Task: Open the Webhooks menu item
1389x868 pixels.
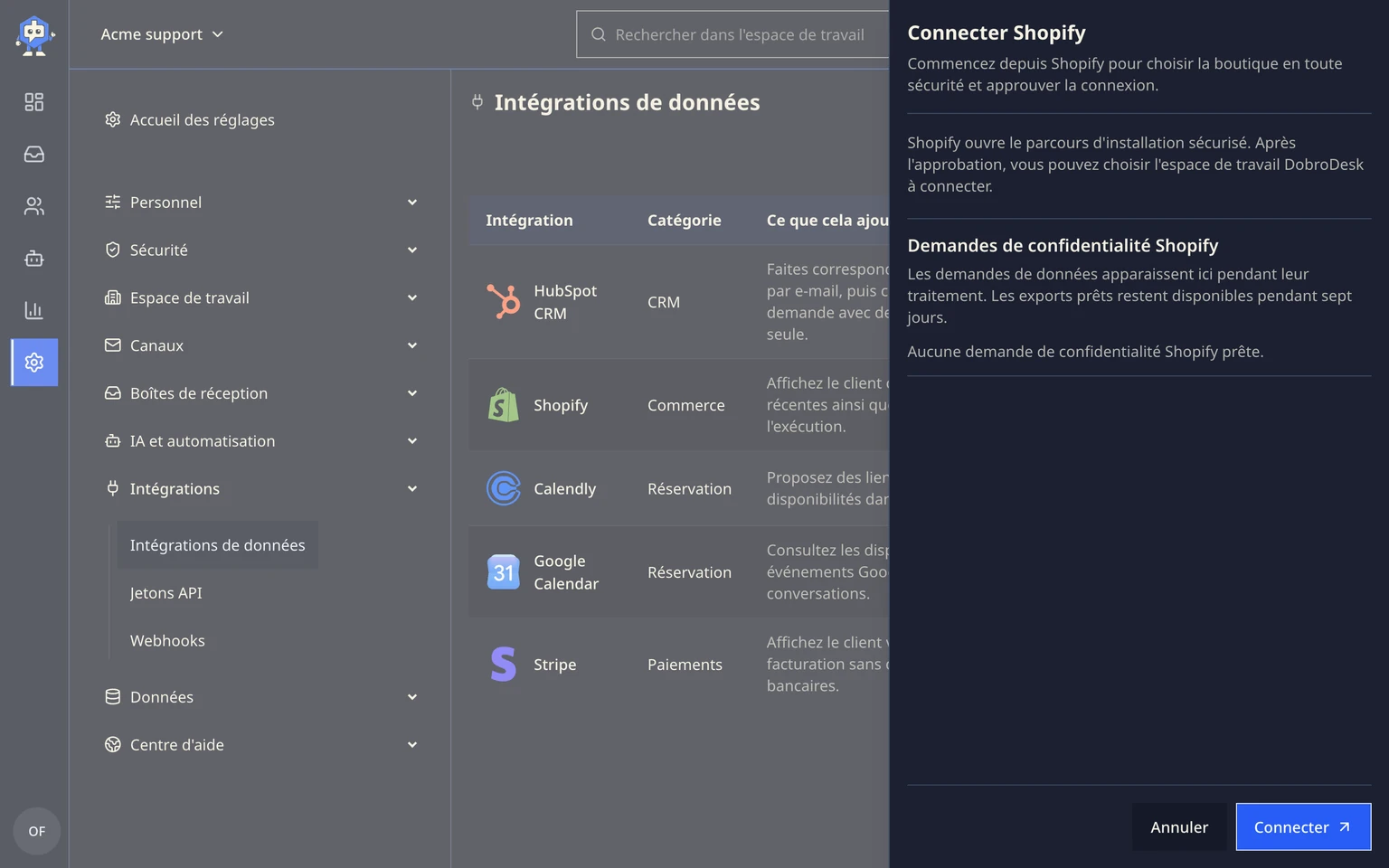Action: pos(167,641)
